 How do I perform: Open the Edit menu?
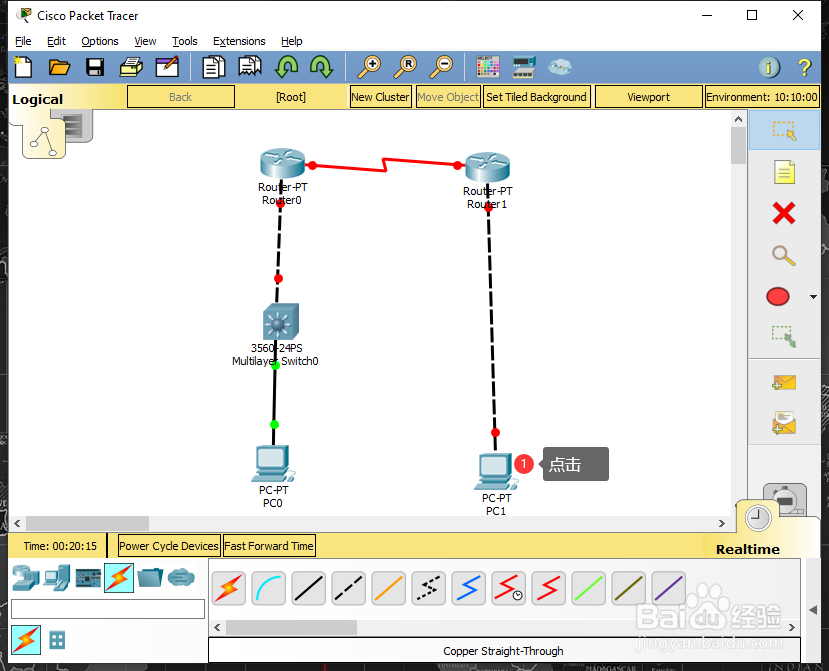click(56, 41)
